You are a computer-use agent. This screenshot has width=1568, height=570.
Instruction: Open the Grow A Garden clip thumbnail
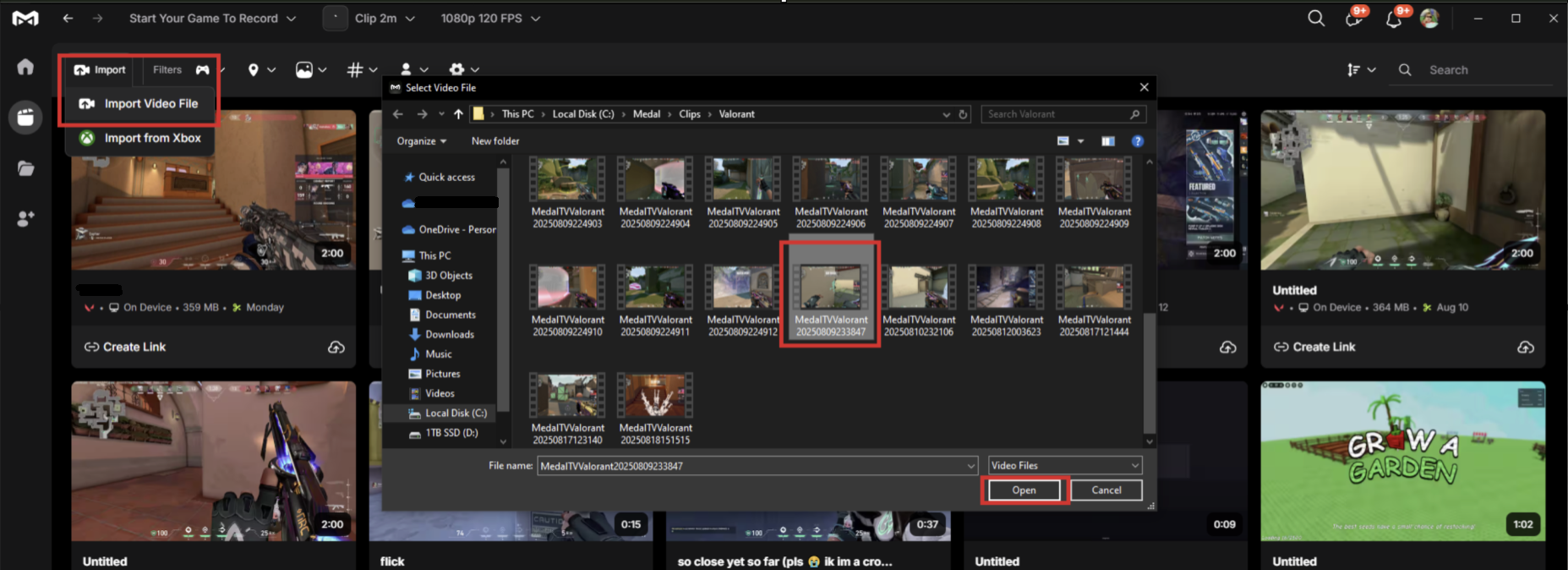[1403, 461]
